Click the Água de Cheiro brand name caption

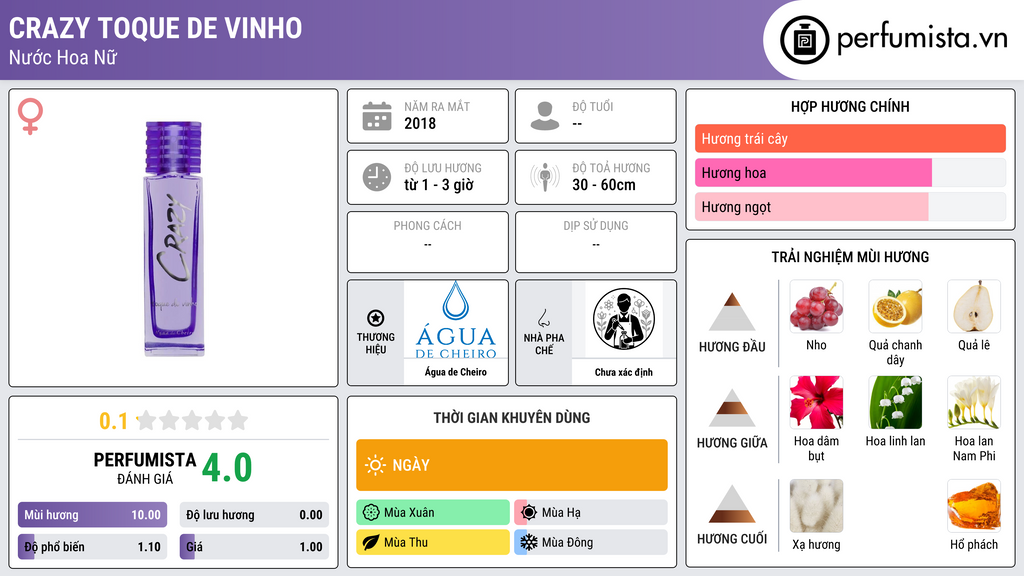point(456,372)
